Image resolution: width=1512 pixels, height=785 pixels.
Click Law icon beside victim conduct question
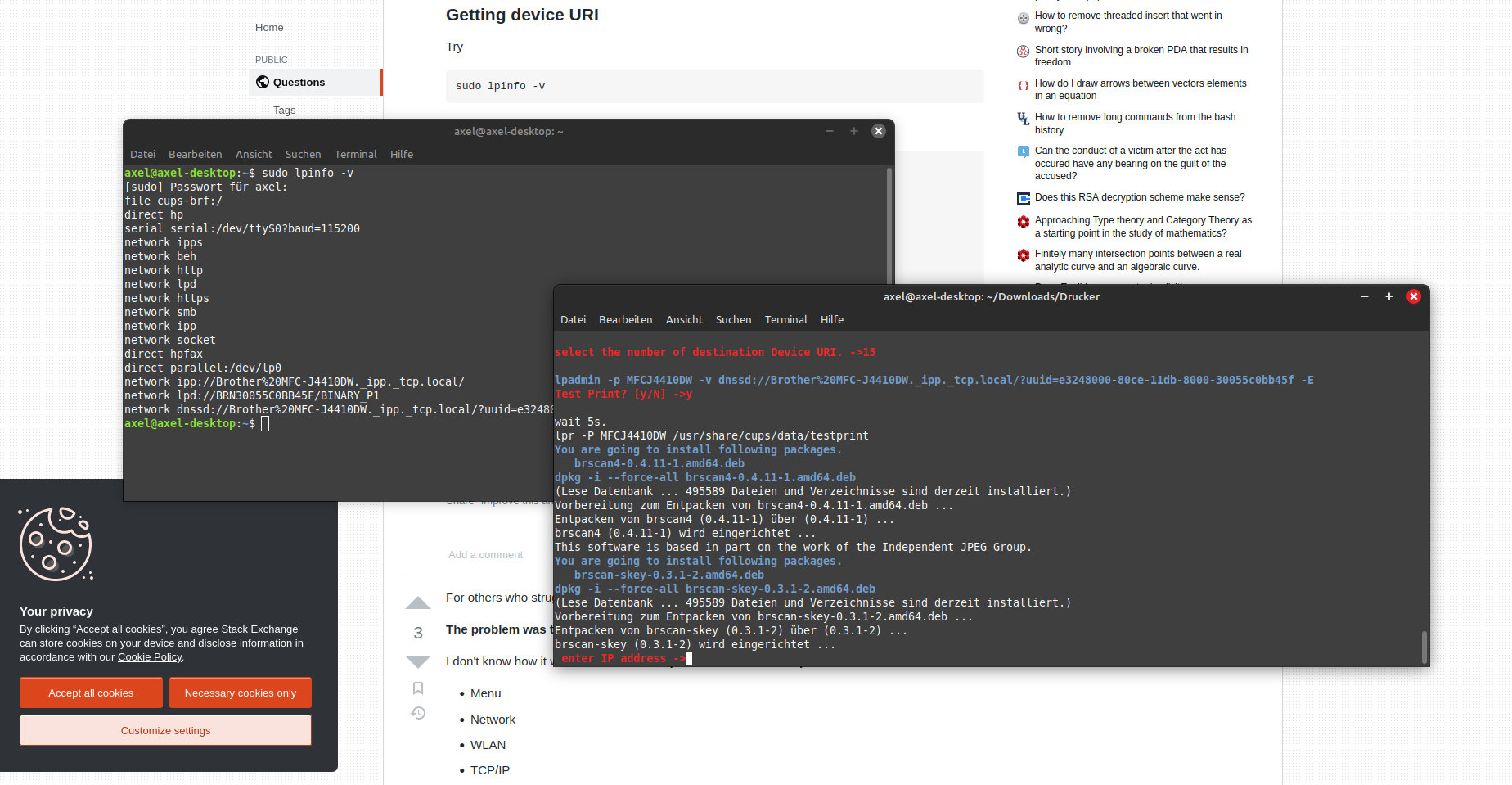(1023, 151)
